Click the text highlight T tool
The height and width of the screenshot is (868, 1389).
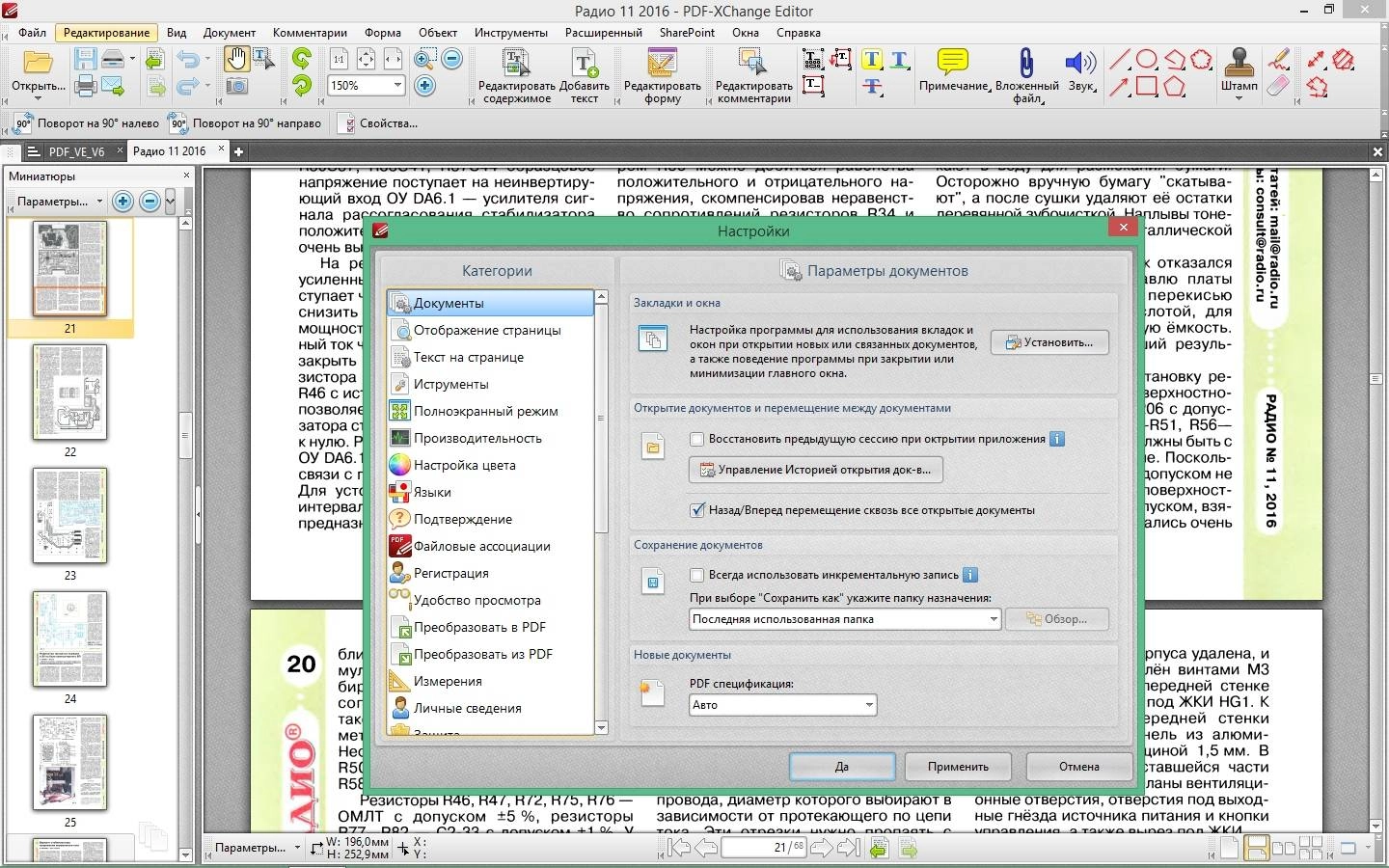(871, 60)
